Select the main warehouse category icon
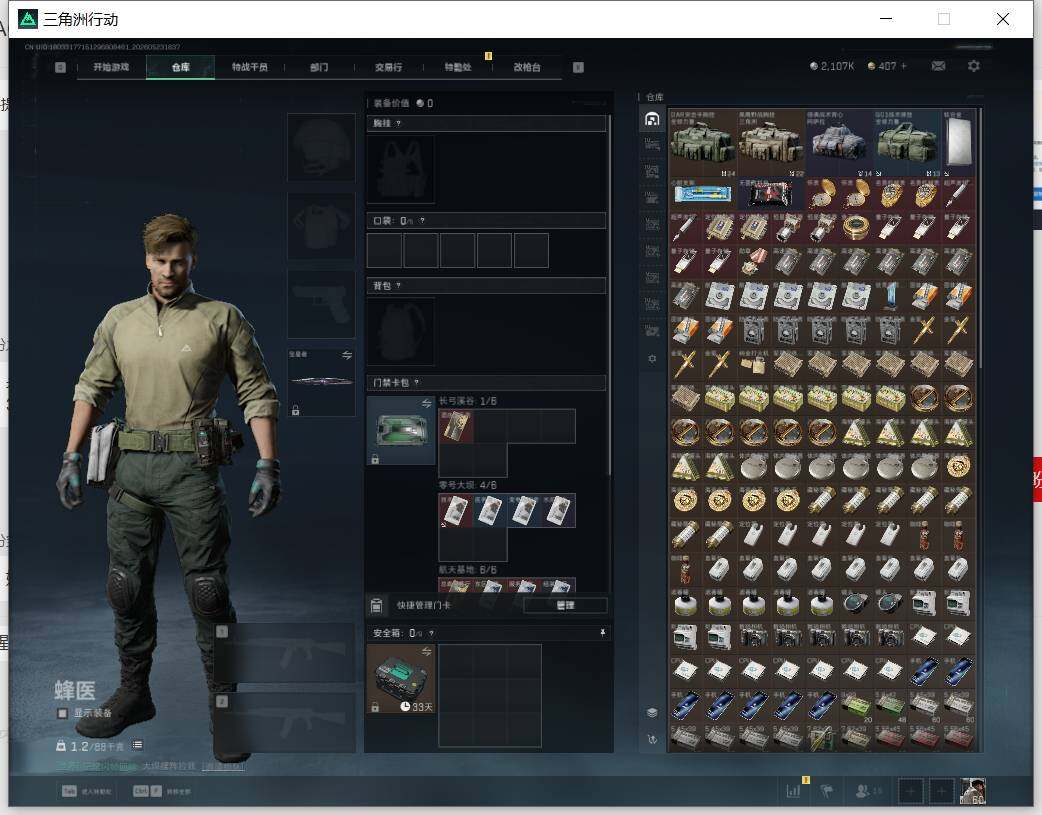 pyautogui.click(x=652, y=119)
